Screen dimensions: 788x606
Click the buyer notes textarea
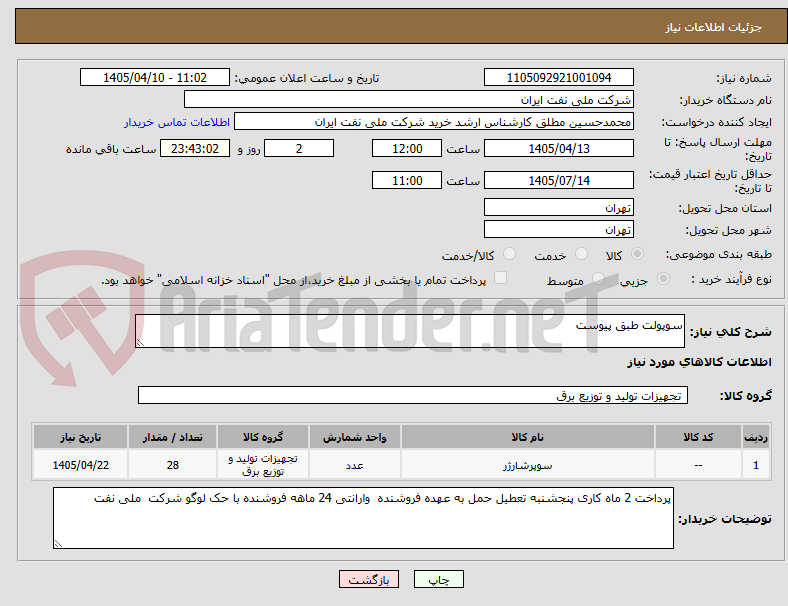point(363,518)
